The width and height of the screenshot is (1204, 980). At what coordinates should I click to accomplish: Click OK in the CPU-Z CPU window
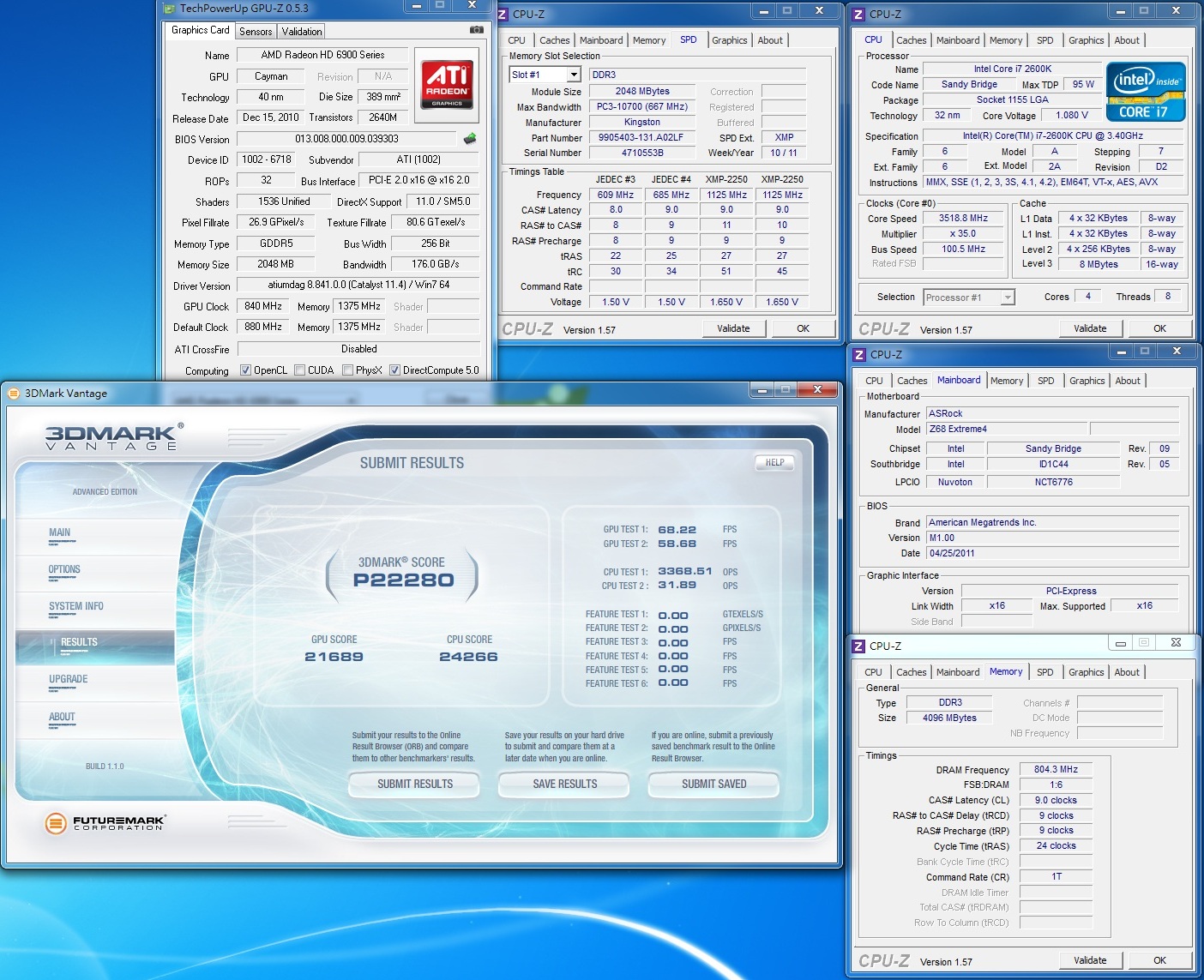tap(1159, 328)
